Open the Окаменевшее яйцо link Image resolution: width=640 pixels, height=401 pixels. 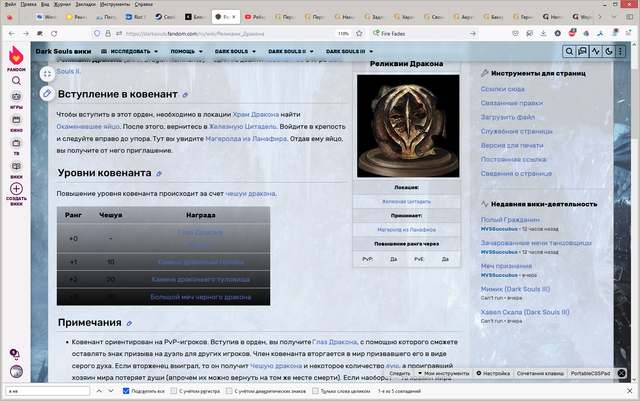point(88,127)
